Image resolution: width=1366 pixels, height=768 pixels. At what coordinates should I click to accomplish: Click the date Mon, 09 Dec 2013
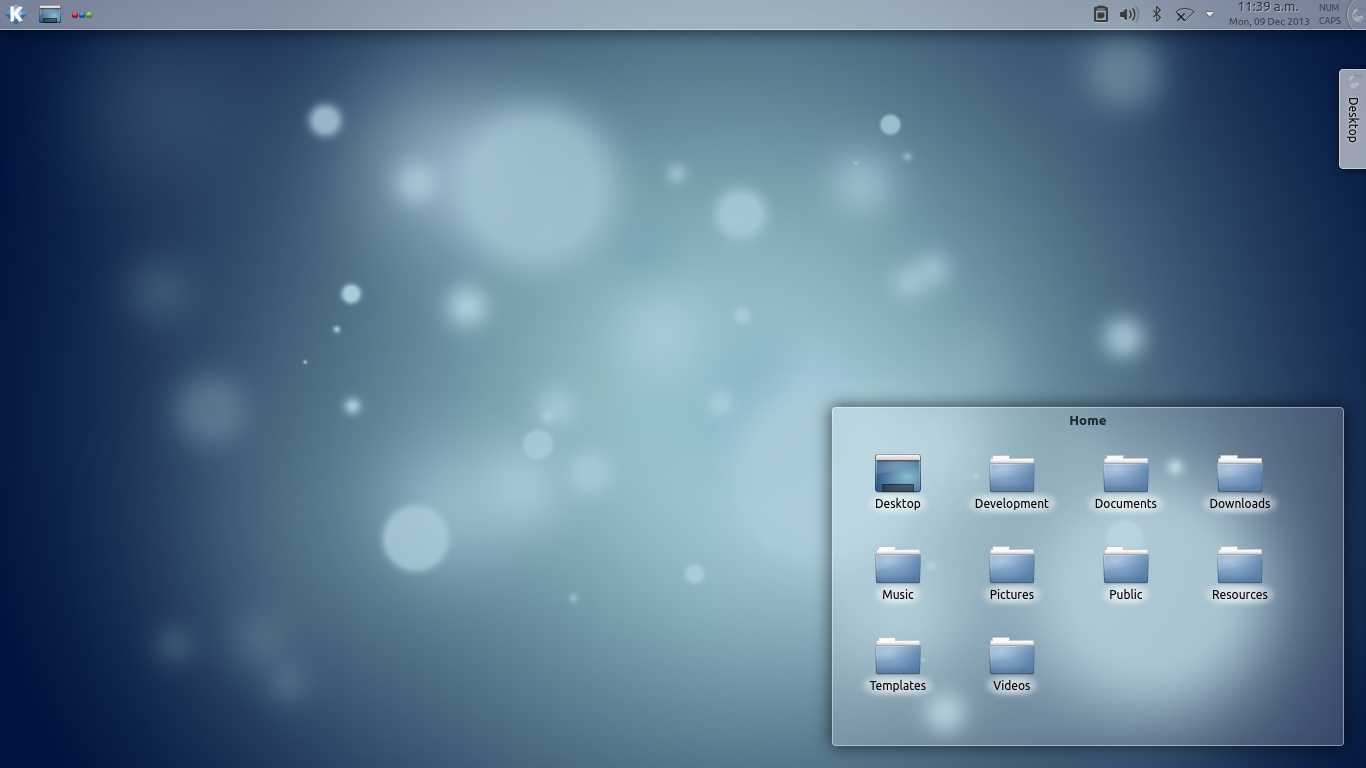pyautogui.click(x=1269, y=21)
